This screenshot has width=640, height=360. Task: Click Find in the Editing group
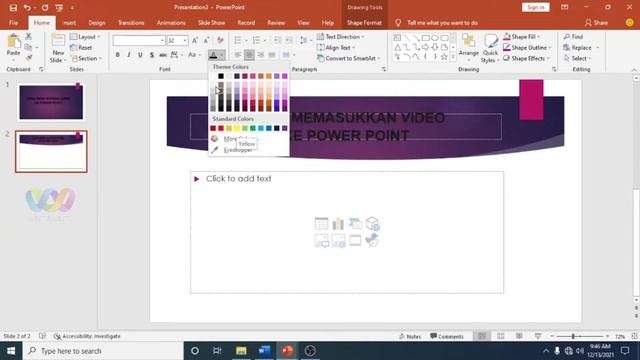click(573, 37)
